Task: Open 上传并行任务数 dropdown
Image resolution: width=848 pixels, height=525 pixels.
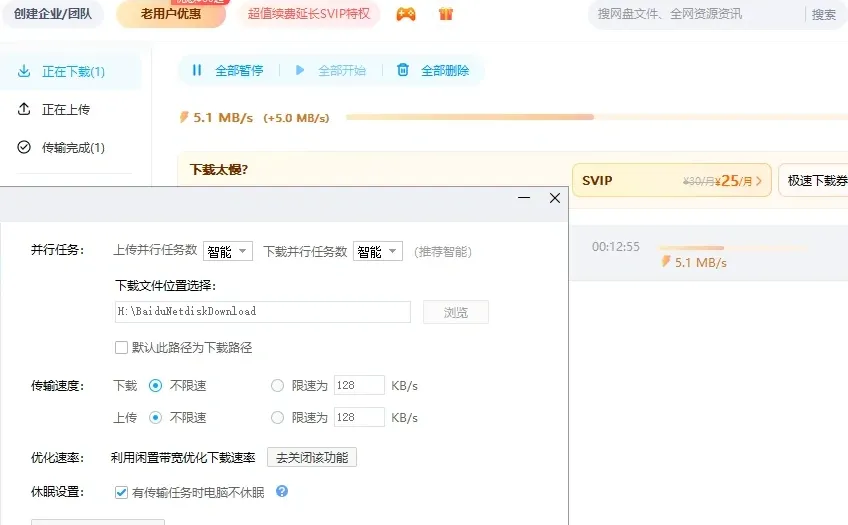Action: point(228,251)
